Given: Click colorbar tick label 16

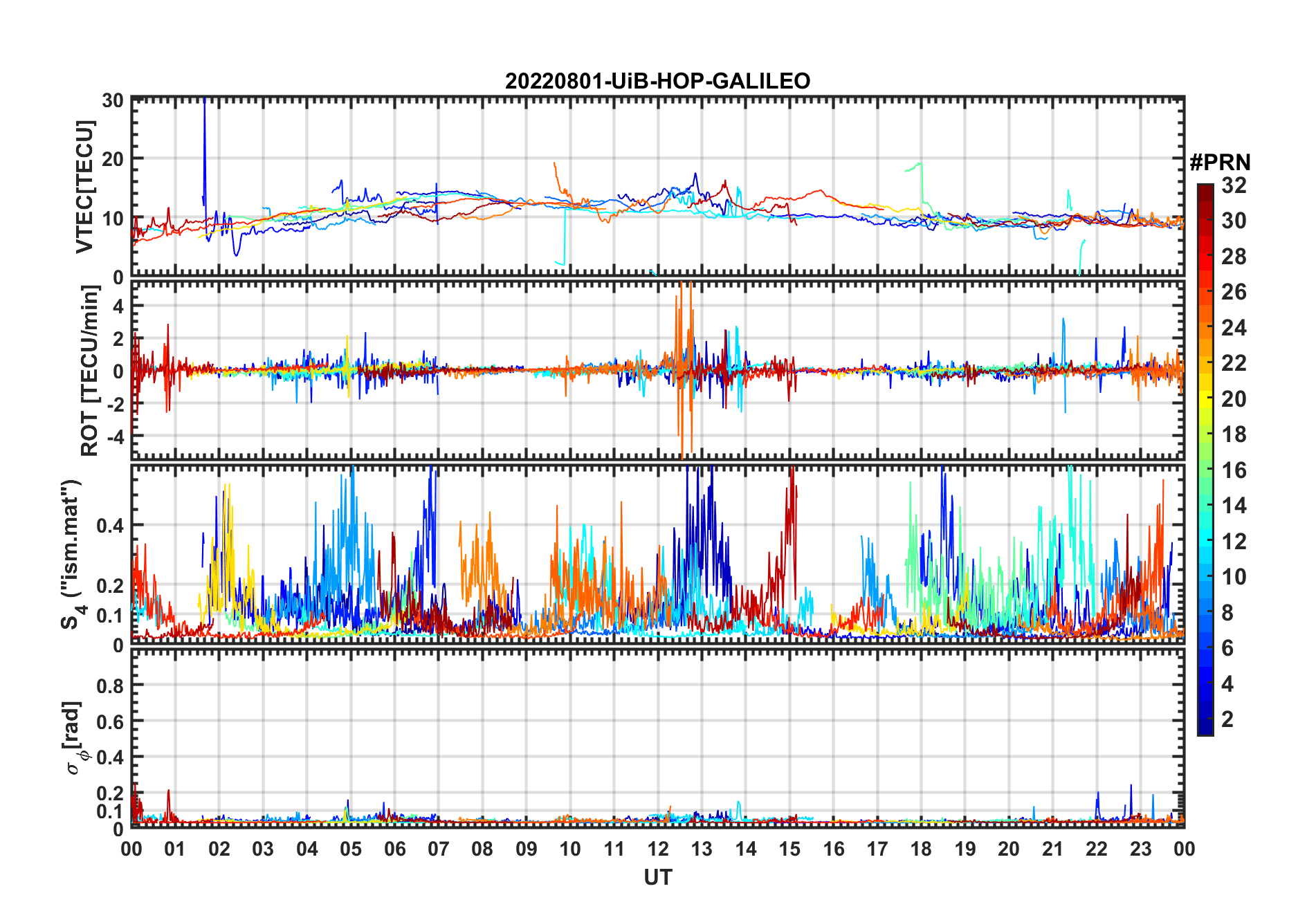Looking at the screenshot, I should [1234, 470].
